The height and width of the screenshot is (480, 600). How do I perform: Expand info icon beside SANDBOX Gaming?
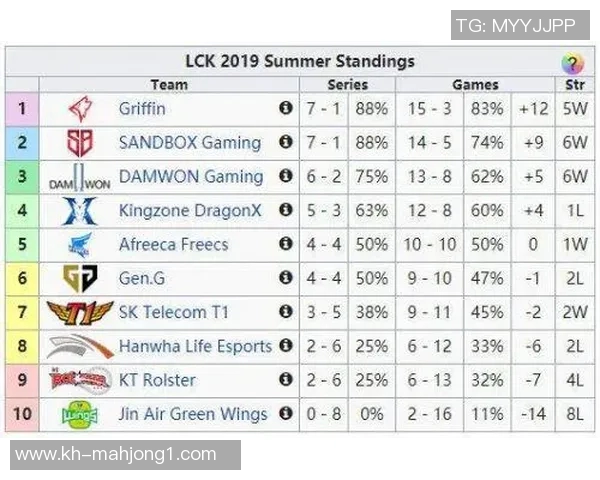coord(286,143)
